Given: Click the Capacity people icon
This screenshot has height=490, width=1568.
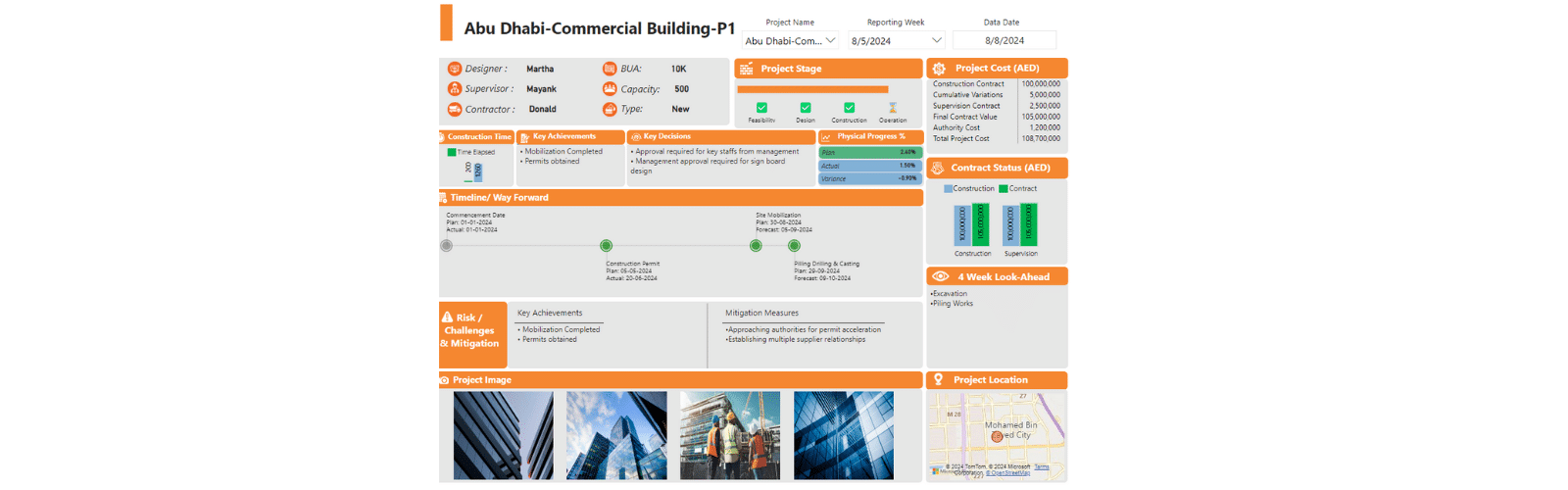Looking at the screenshot, I should [610, 89].
